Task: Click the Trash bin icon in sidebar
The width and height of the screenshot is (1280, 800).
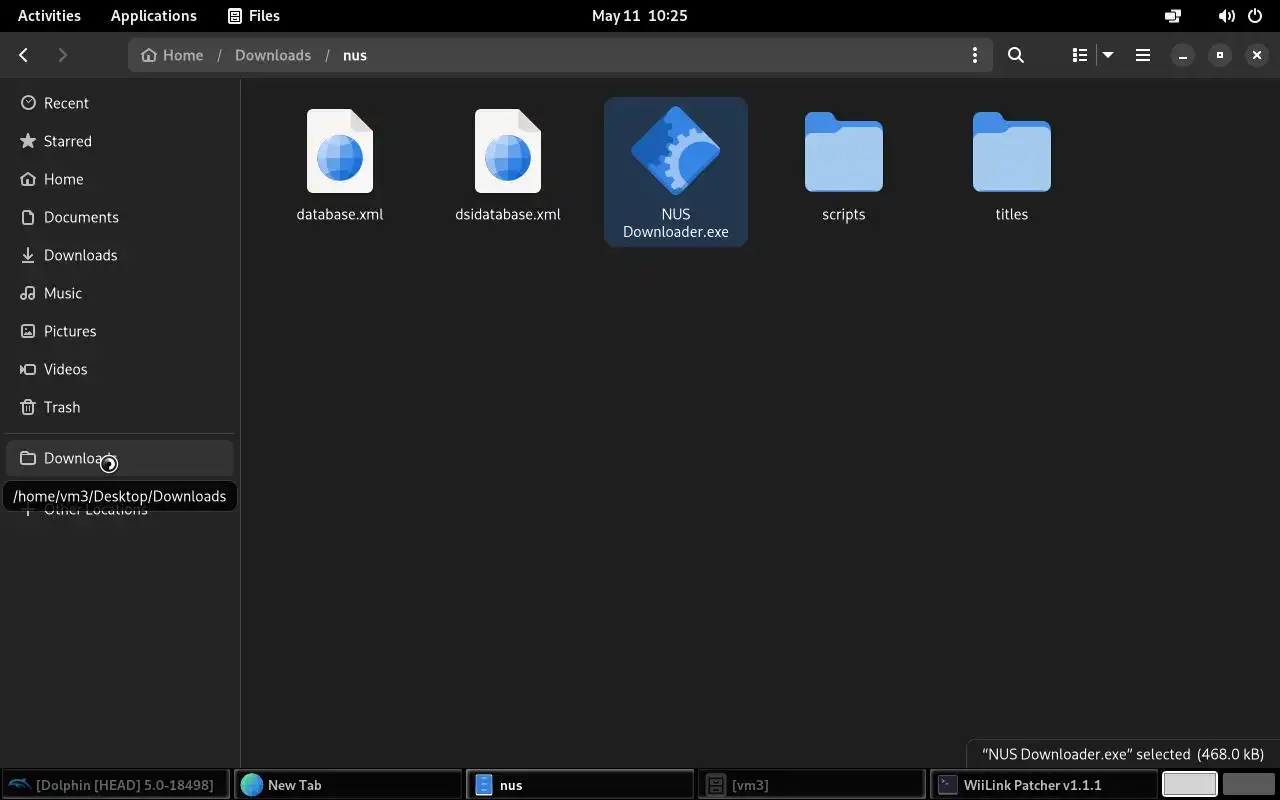Action: [28, 407]
